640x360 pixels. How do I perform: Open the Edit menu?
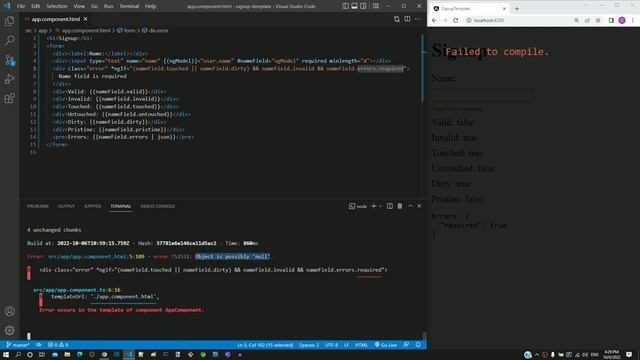[x=36, y=6]
